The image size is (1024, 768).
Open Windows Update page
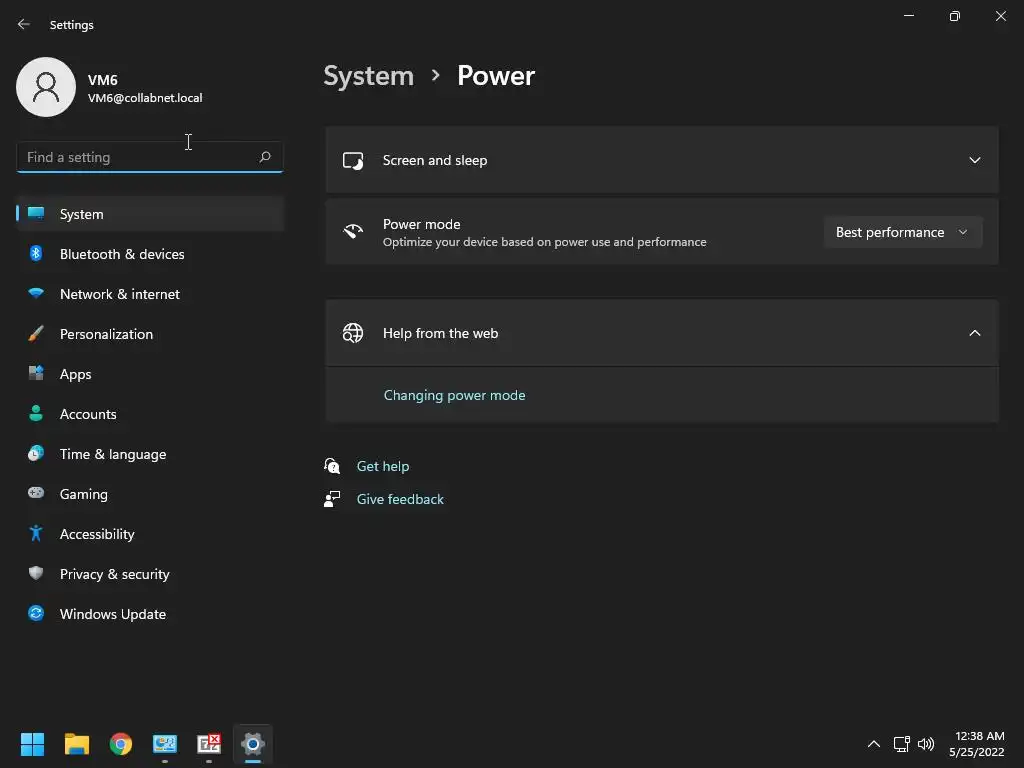pos(150,614)
